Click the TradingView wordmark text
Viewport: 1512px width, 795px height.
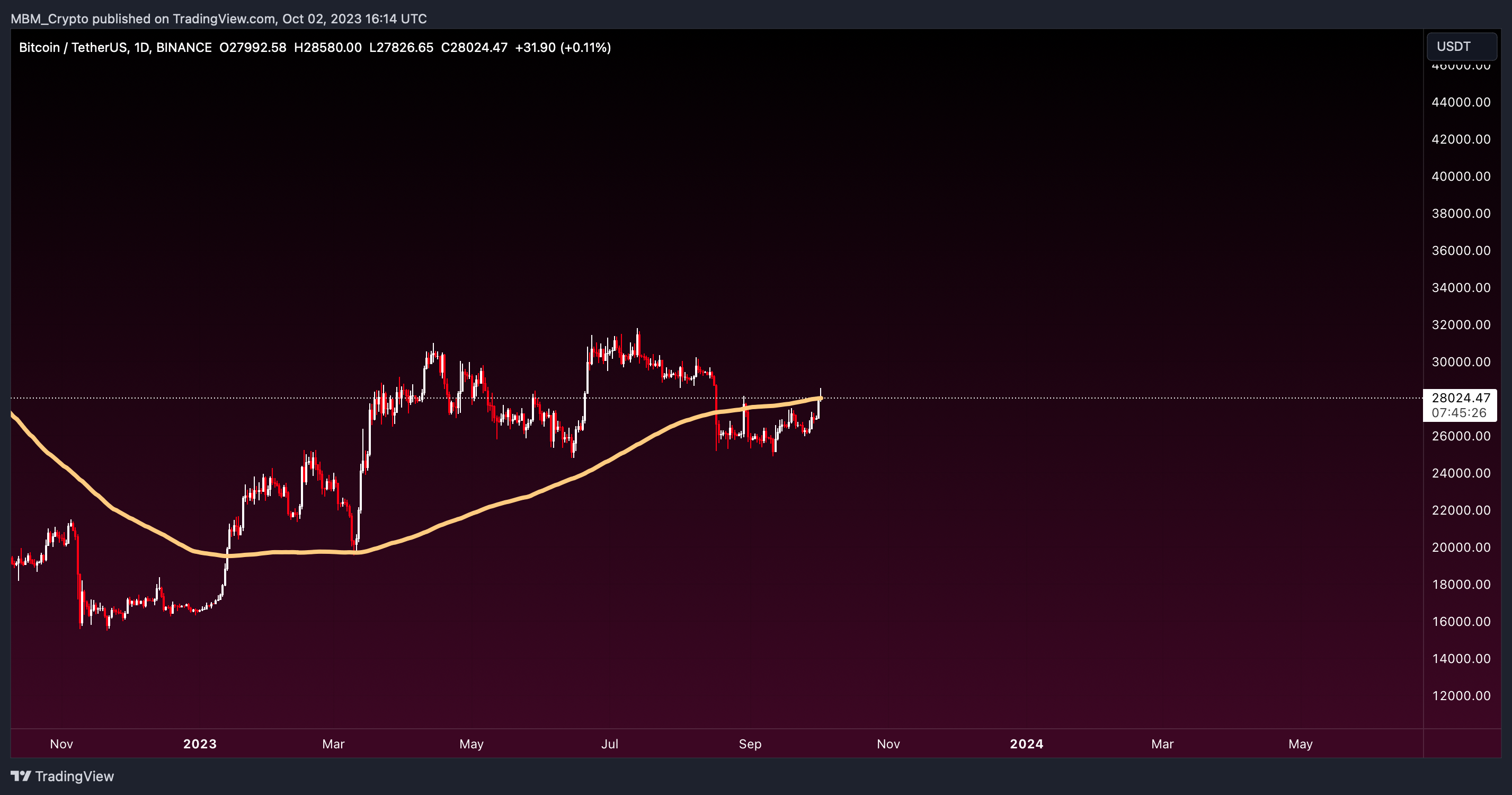coord(75,776)
